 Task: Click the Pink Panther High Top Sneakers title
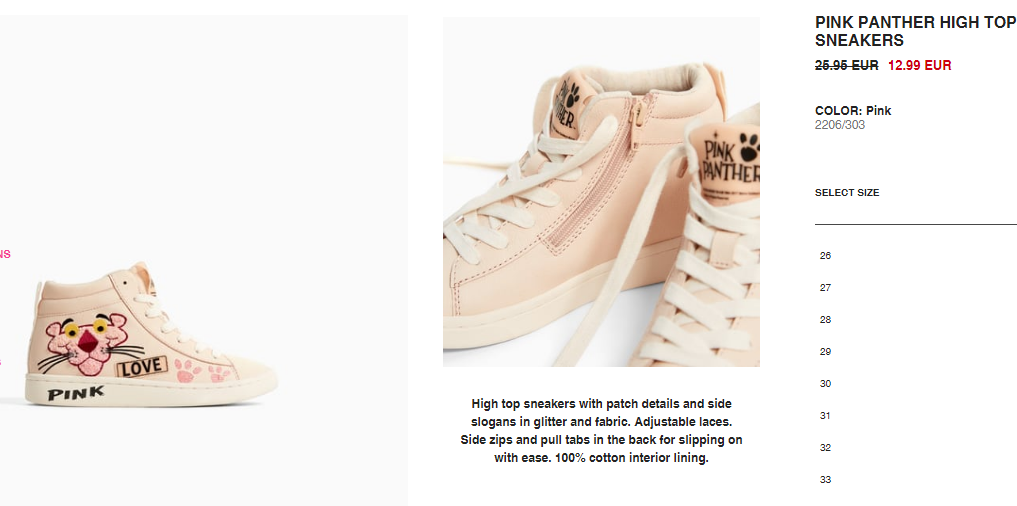pyautogui.click(x=915, y=31)
